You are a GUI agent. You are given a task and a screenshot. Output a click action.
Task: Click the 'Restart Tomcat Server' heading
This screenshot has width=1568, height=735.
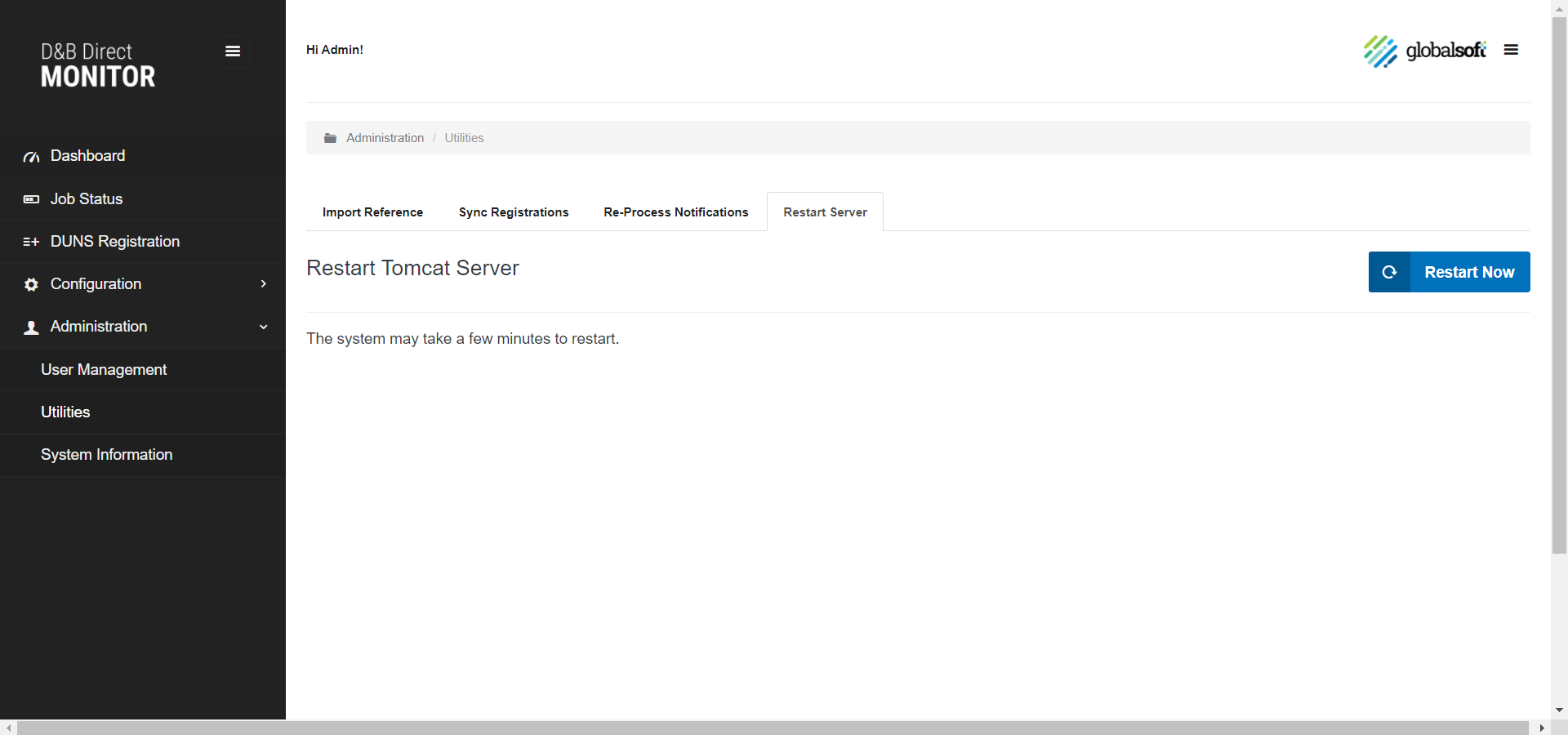(412, 268)
